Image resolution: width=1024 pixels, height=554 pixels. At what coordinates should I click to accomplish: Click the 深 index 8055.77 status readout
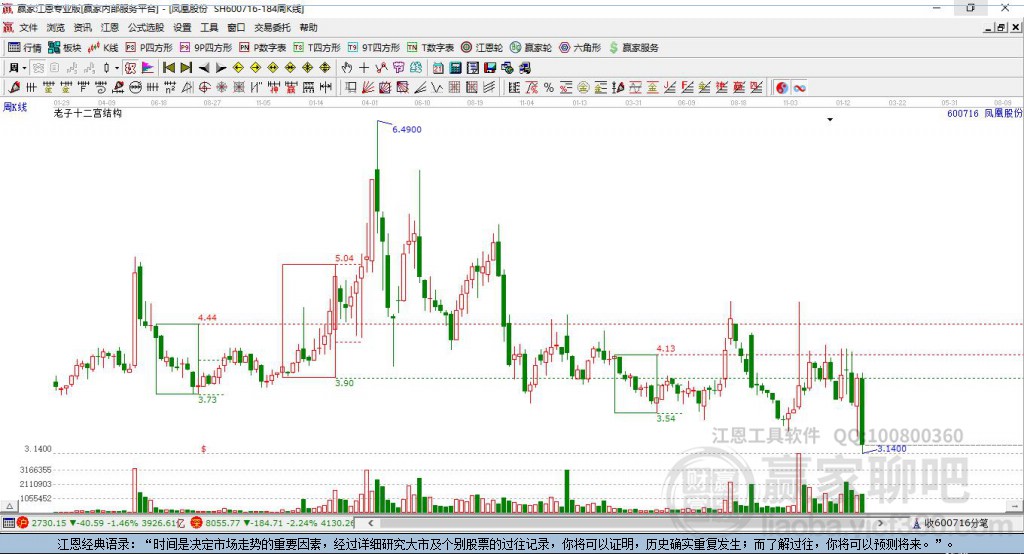click(x=273, y=523)
